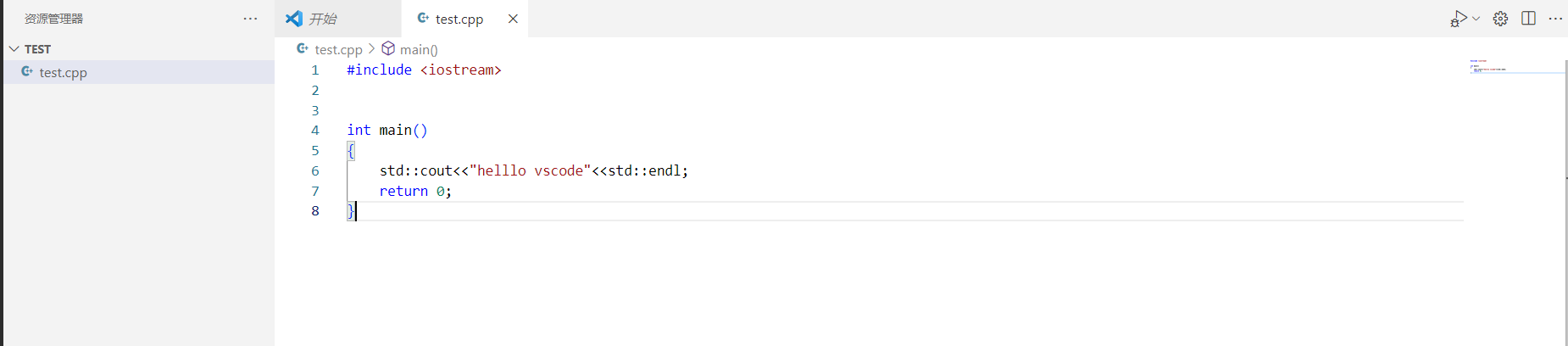Select test.cpp in the explorer tree
Image resolution: width=1568 pixels, height=346 pixels.
point(63,73)
